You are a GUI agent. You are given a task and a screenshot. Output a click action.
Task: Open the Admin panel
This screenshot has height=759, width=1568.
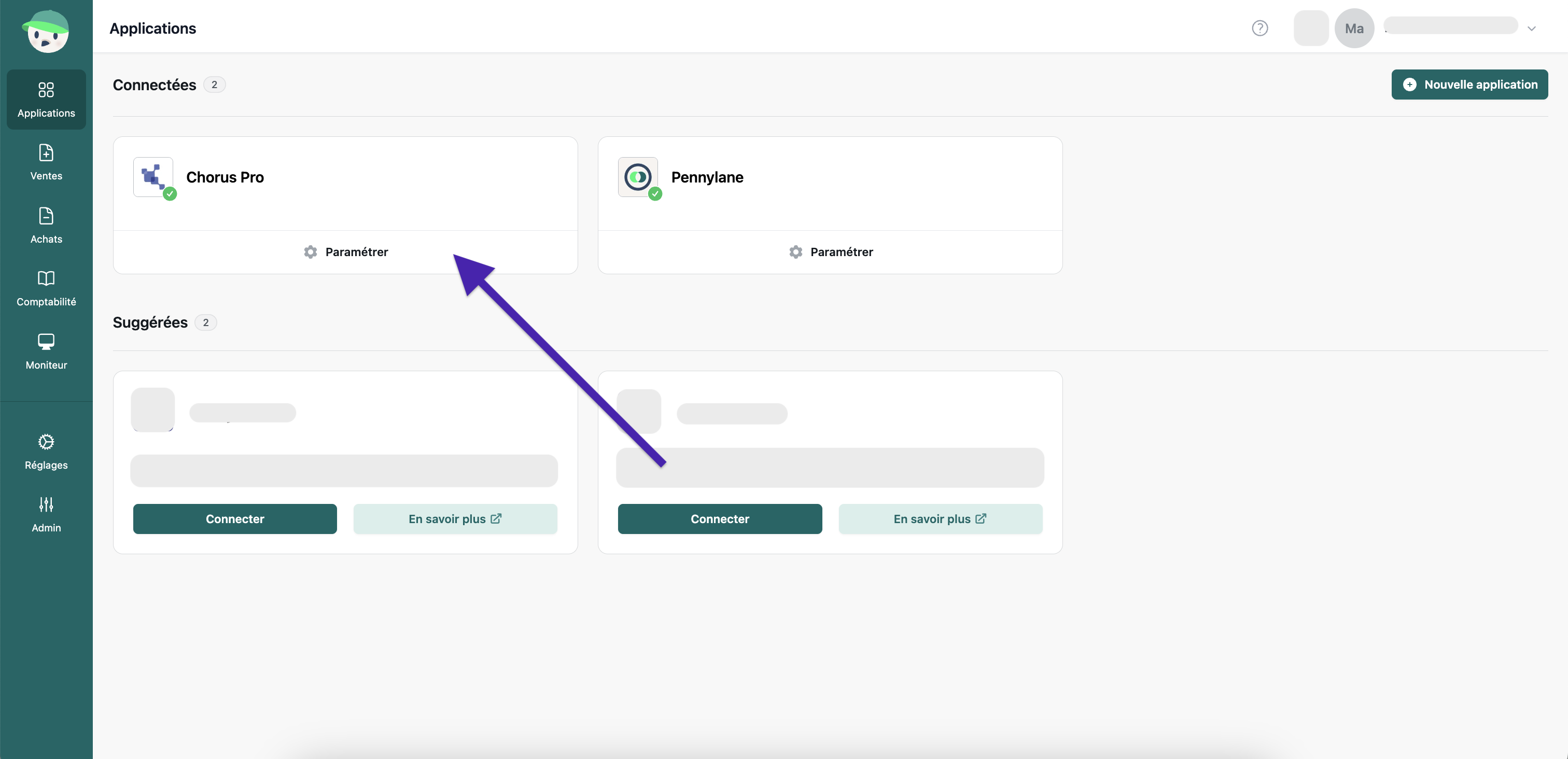(x=46, y=514)
